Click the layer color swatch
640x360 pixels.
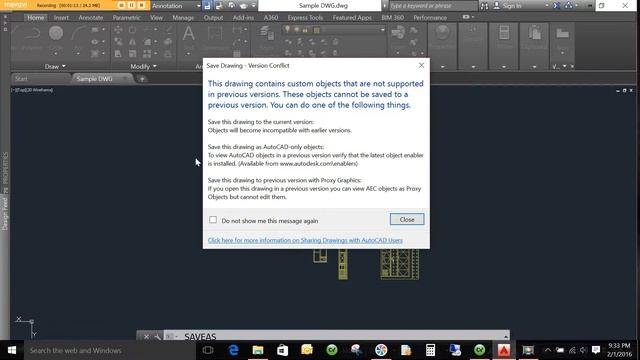(x=316, y=30)
